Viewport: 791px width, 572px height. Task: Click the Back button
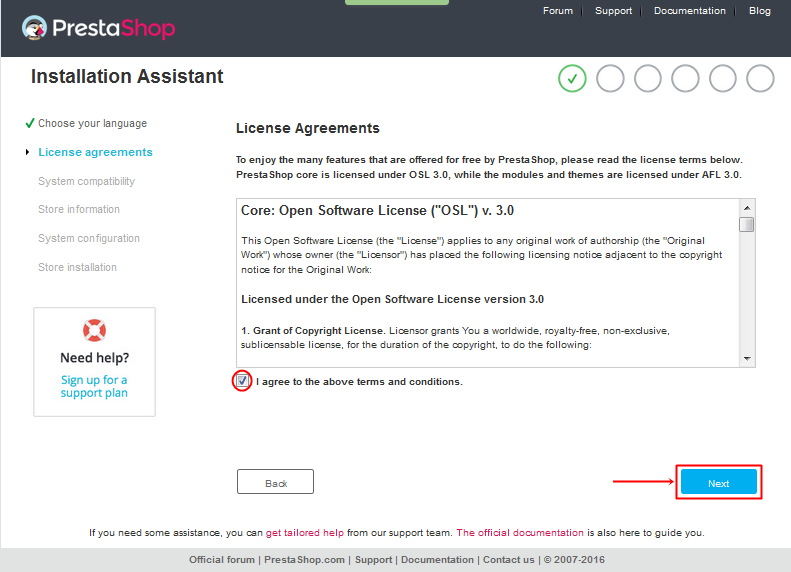[275, 482]
